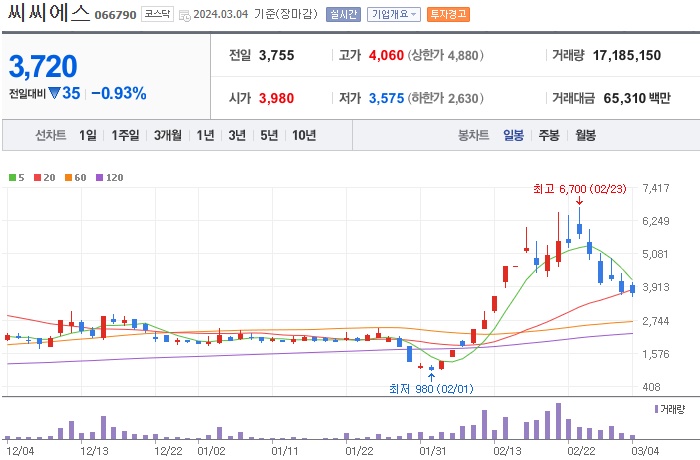Click the current price 3,720
The width and height of the screenshot is (700, 460).
[43, 66]
